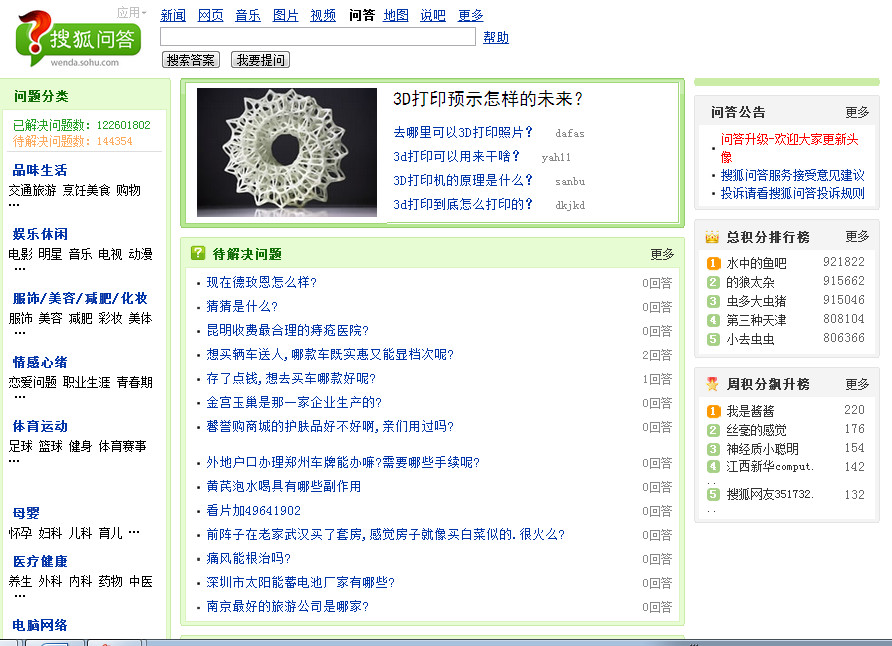Focus the question search input field

click(318, 36)
